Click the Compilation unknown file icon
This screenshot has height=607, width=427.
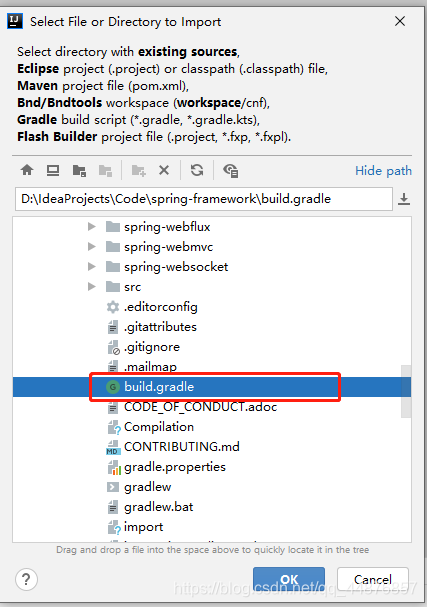click(x=114, y=427)
